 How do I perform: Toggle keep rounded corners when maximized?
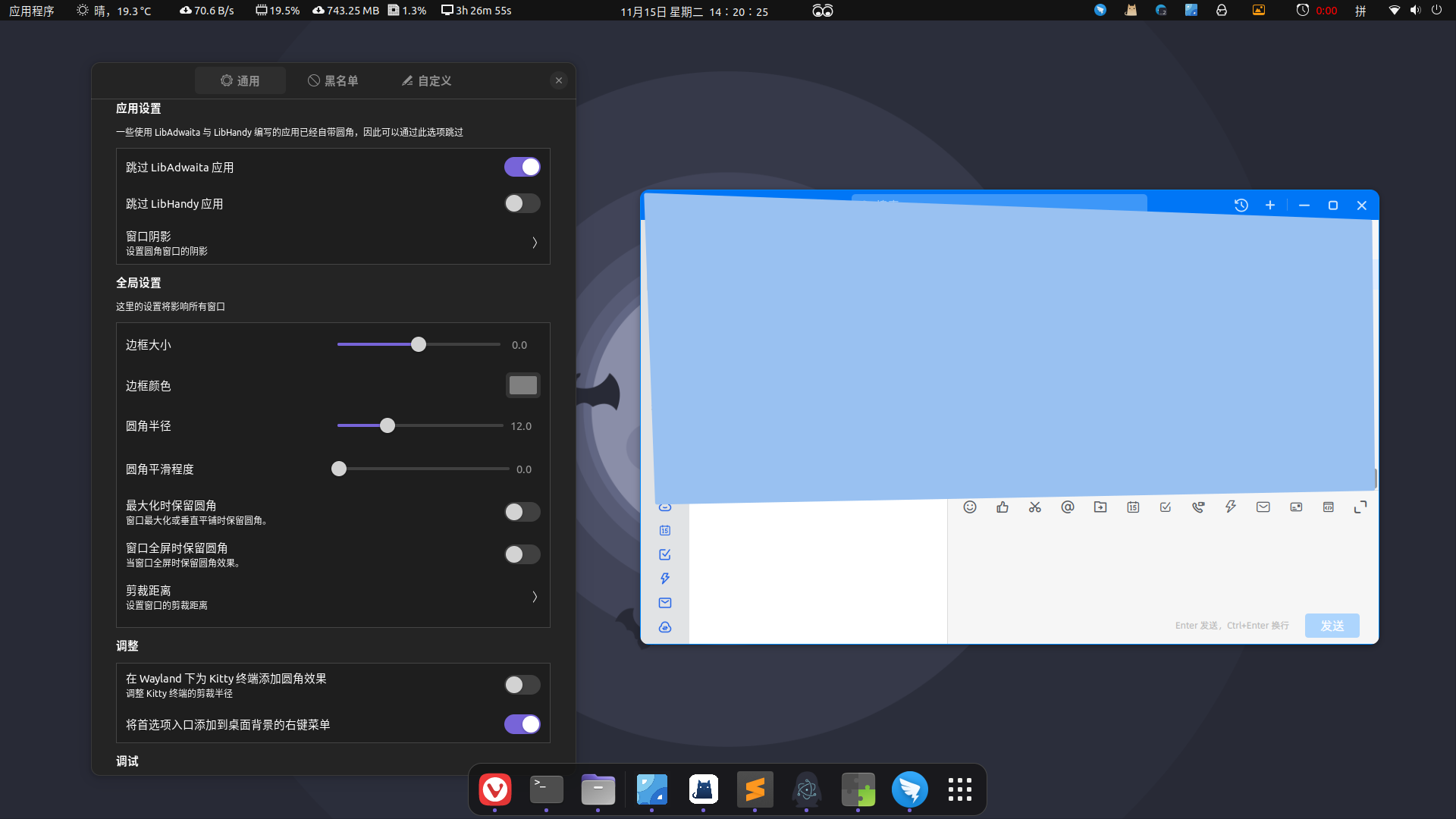(522, 512)
